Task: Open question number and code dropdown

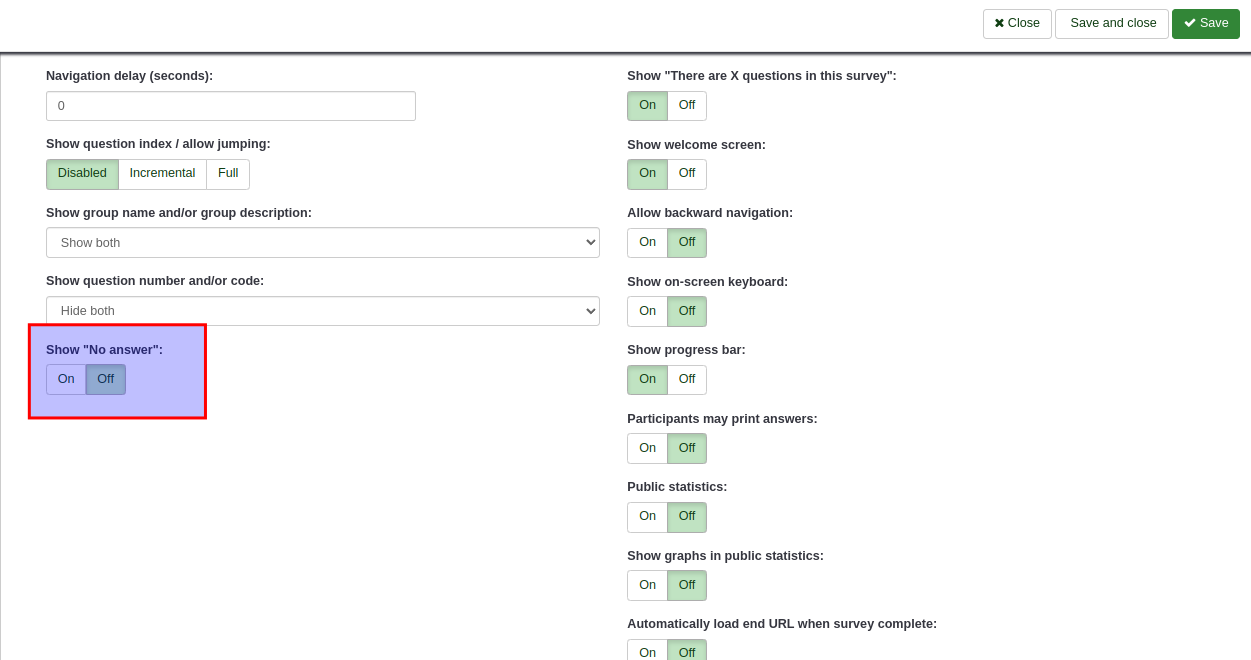Action: click(x=322, y=311)
